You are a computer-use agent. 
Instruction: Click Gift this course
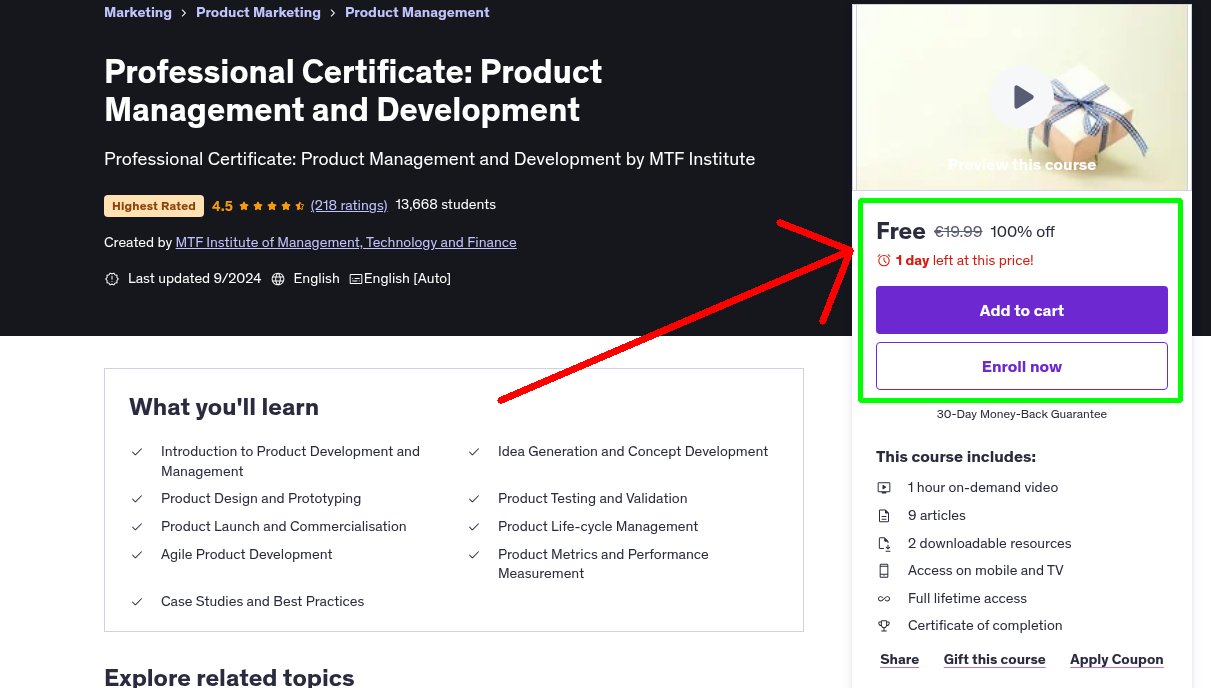(995, 660)
